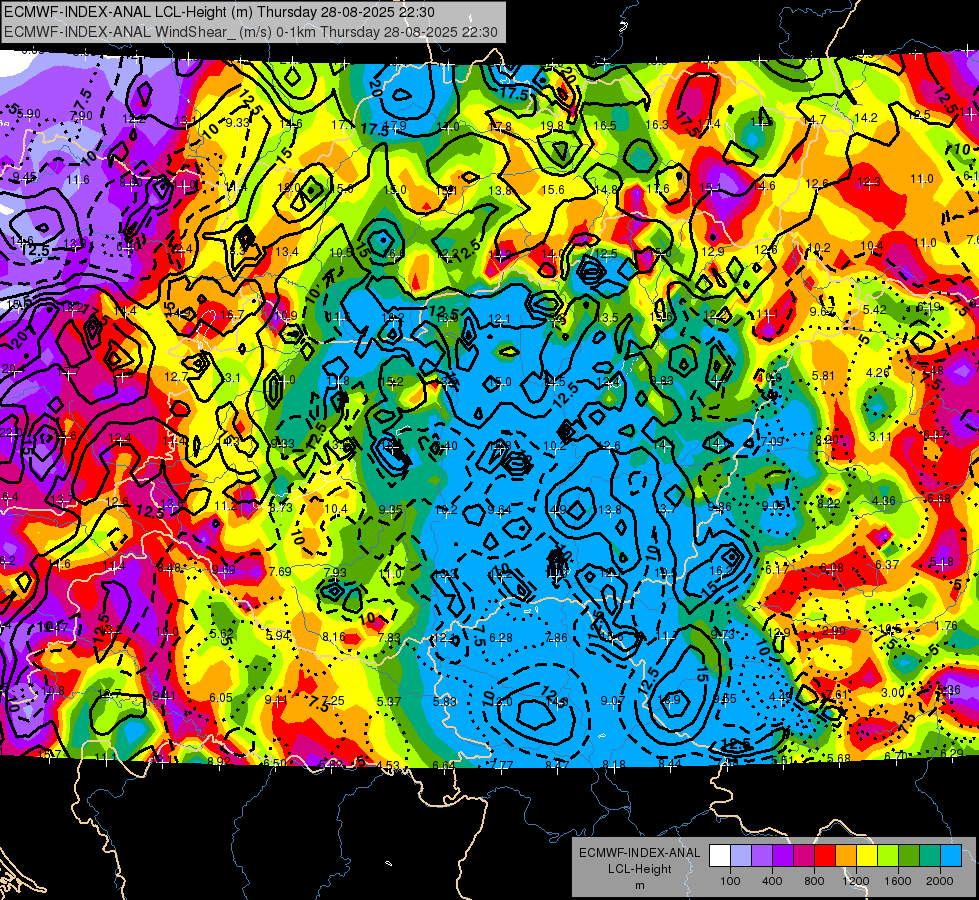Click the '1200' legend scale label
The height and width of the screenshot is (900, 979).
point(856,881)
